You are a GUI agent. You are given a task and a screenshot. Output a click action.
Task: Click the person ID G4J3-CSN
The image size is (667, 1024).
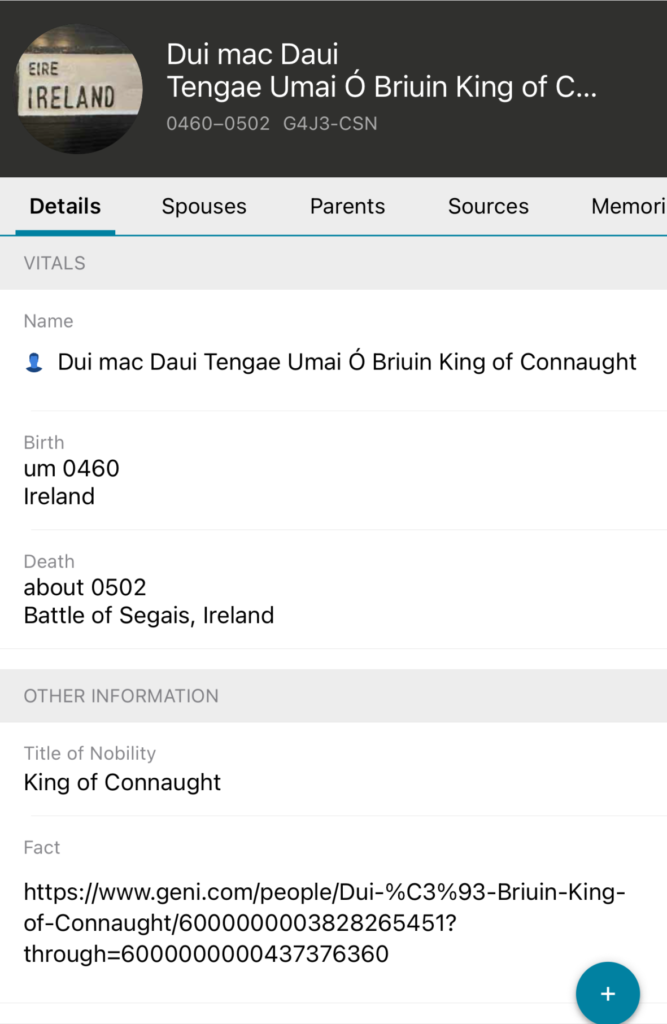pos(329,124)
